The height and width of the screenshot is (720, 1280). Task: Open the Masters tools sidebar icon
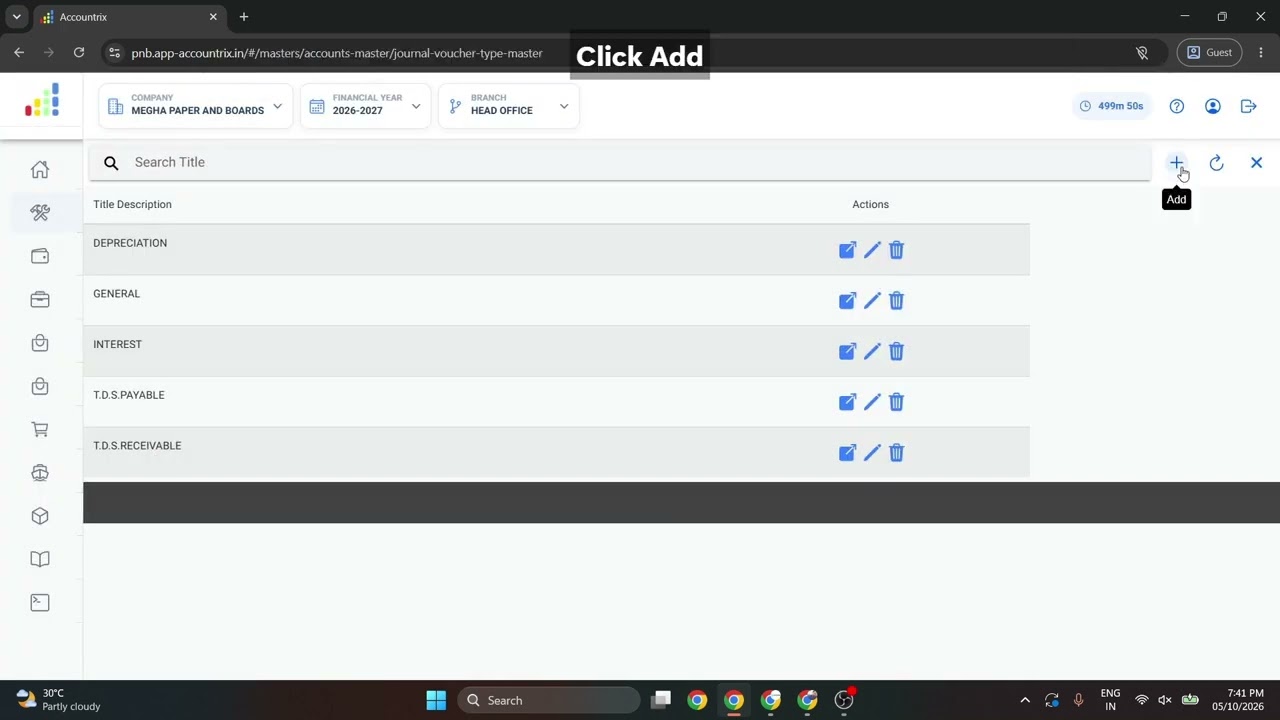pyautogui.click(x=40, y=212)
